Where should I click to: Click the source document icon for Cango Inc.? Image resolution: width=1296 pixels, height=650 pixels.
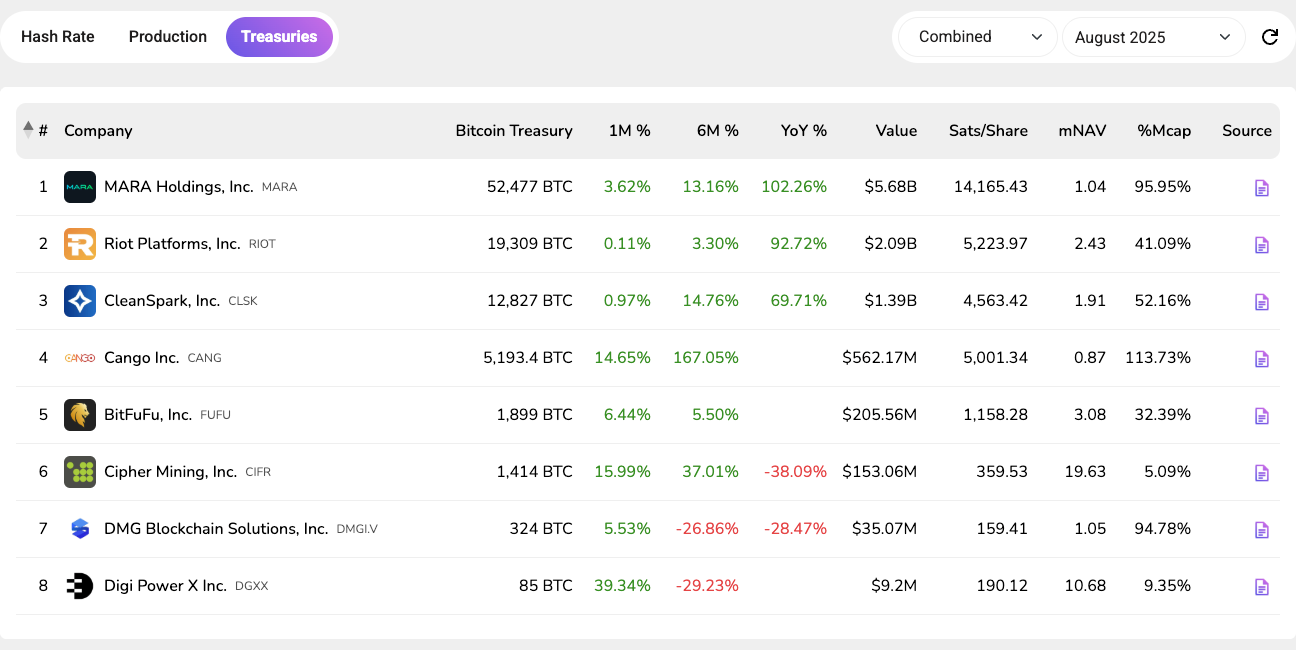click(x=1261, y=359)
